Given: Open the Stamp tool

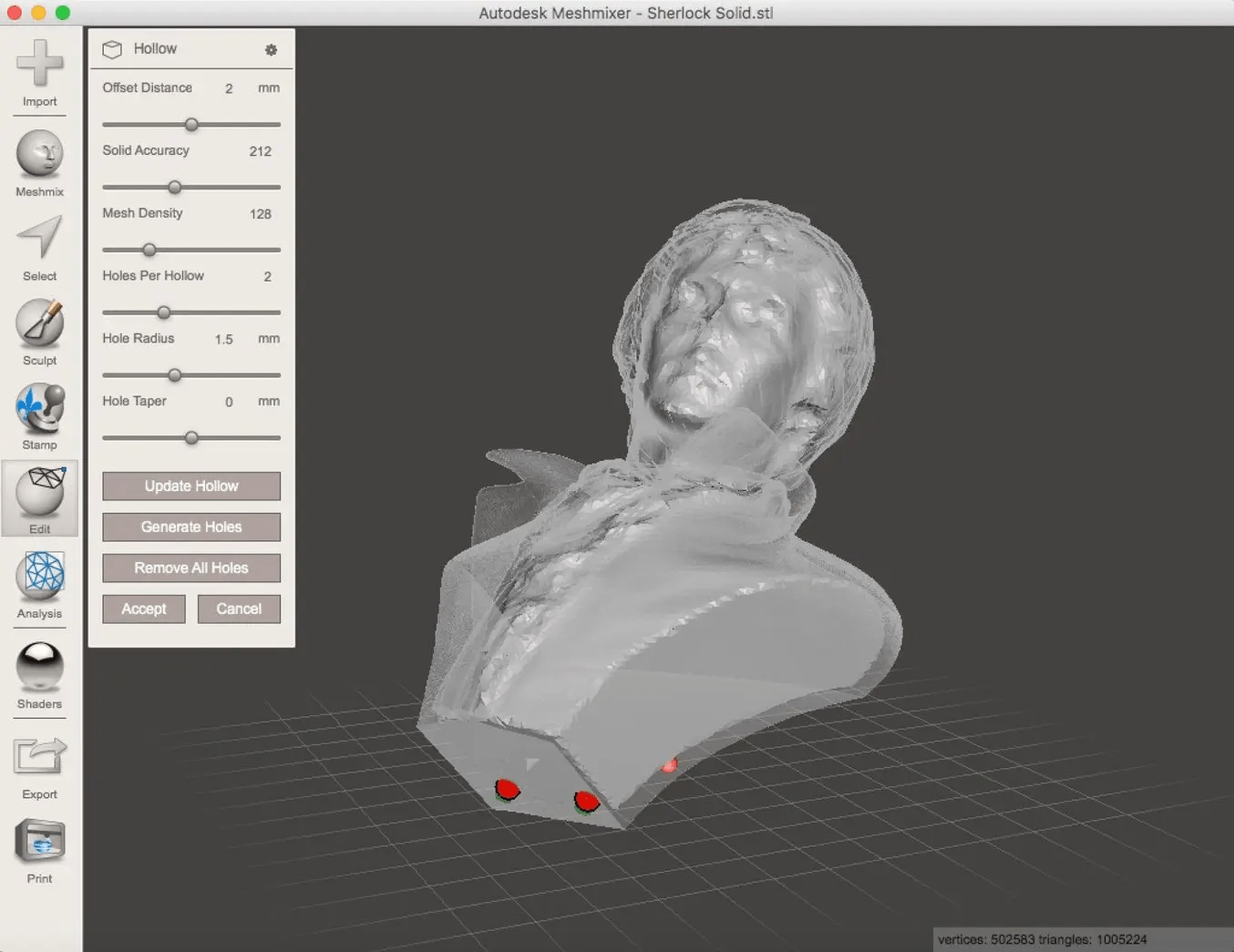Looking at the screenshot, I should [x=39, y=410].
